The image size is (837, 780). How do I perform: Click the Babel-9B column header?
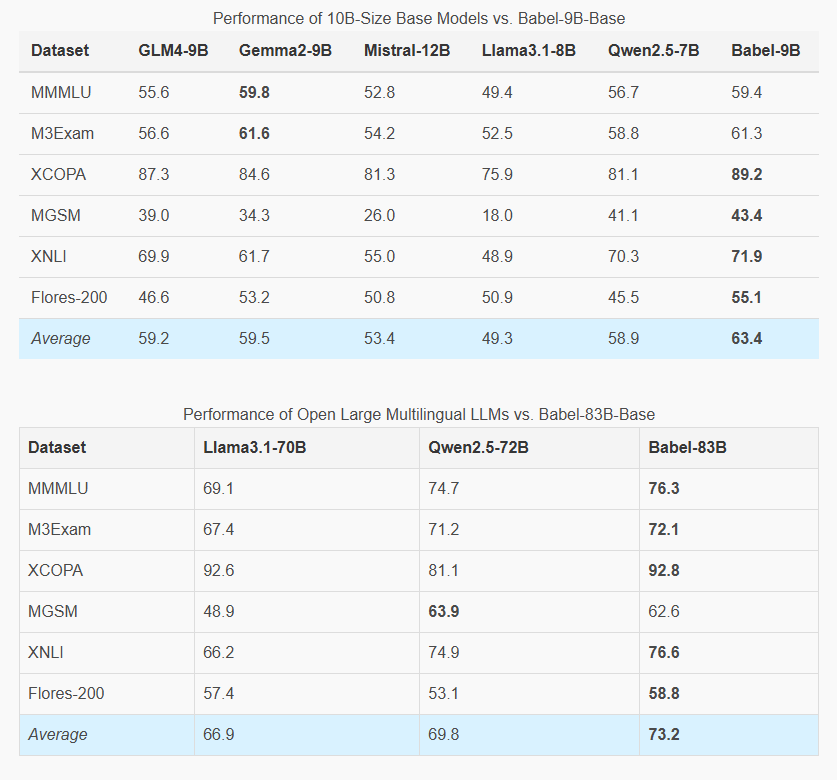tap(766, 51)
